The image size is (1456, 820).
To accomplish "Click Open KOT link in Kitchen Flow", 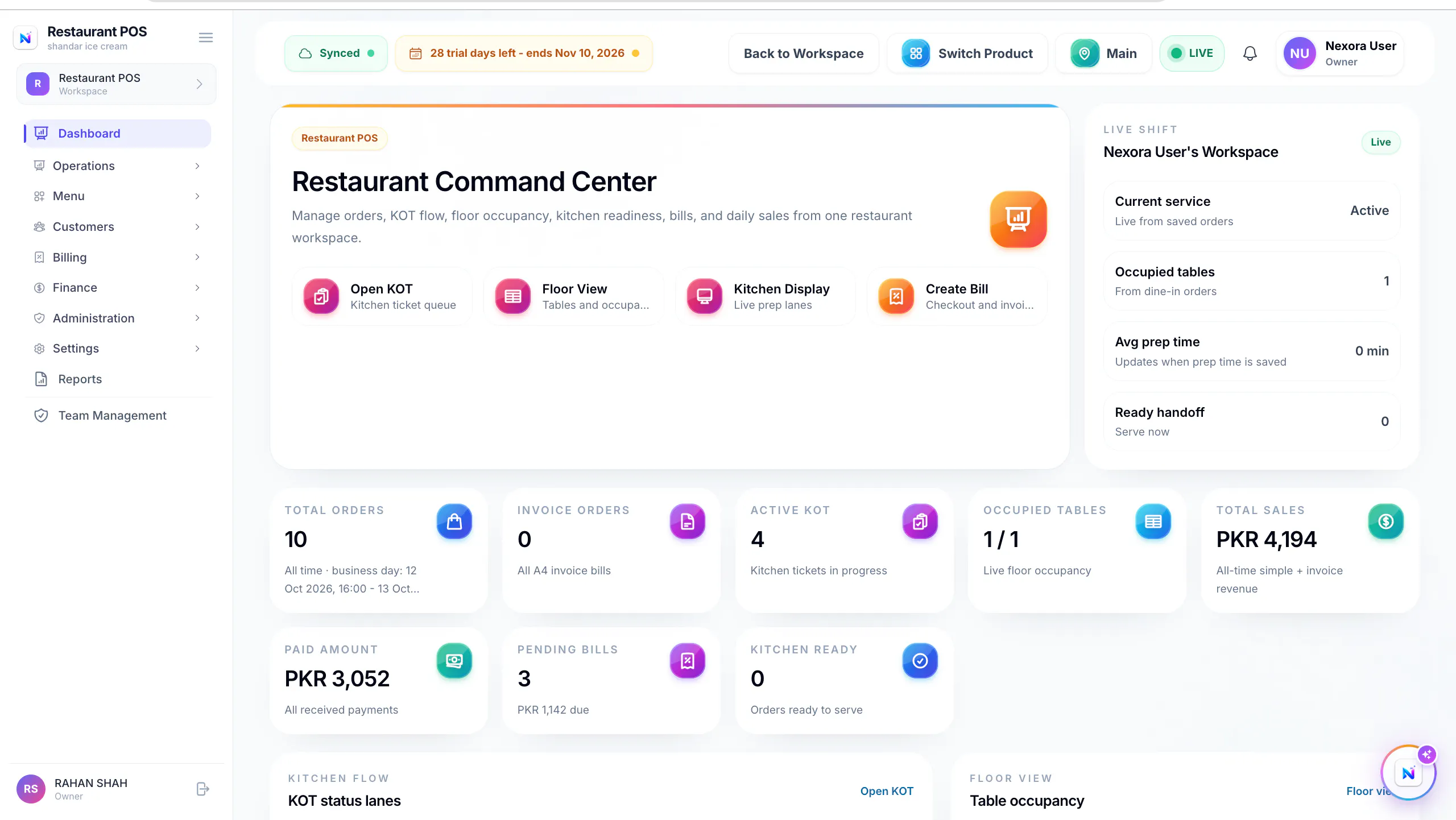I will [x=887, y=791].
